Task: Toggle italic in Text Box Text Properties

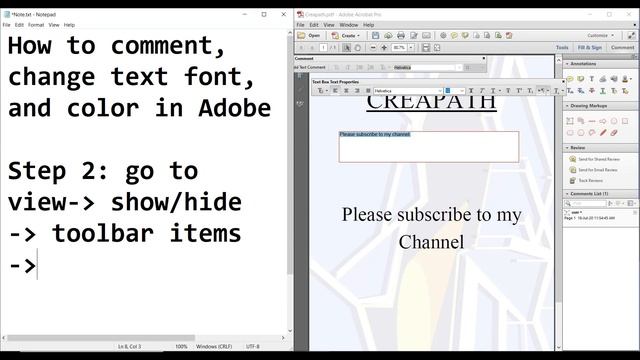Action: tap(482, 91)
